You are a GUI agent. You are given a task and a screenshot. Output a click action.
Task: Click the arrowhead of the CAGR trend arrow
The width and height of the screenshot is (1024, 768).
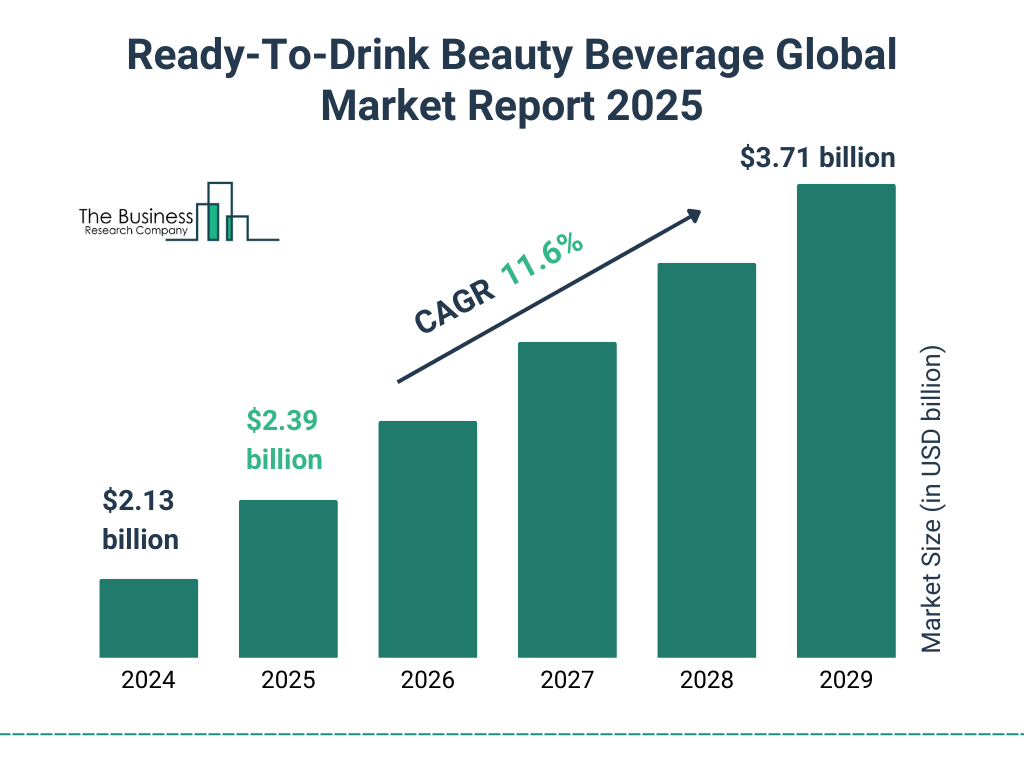tap(693, 215)
